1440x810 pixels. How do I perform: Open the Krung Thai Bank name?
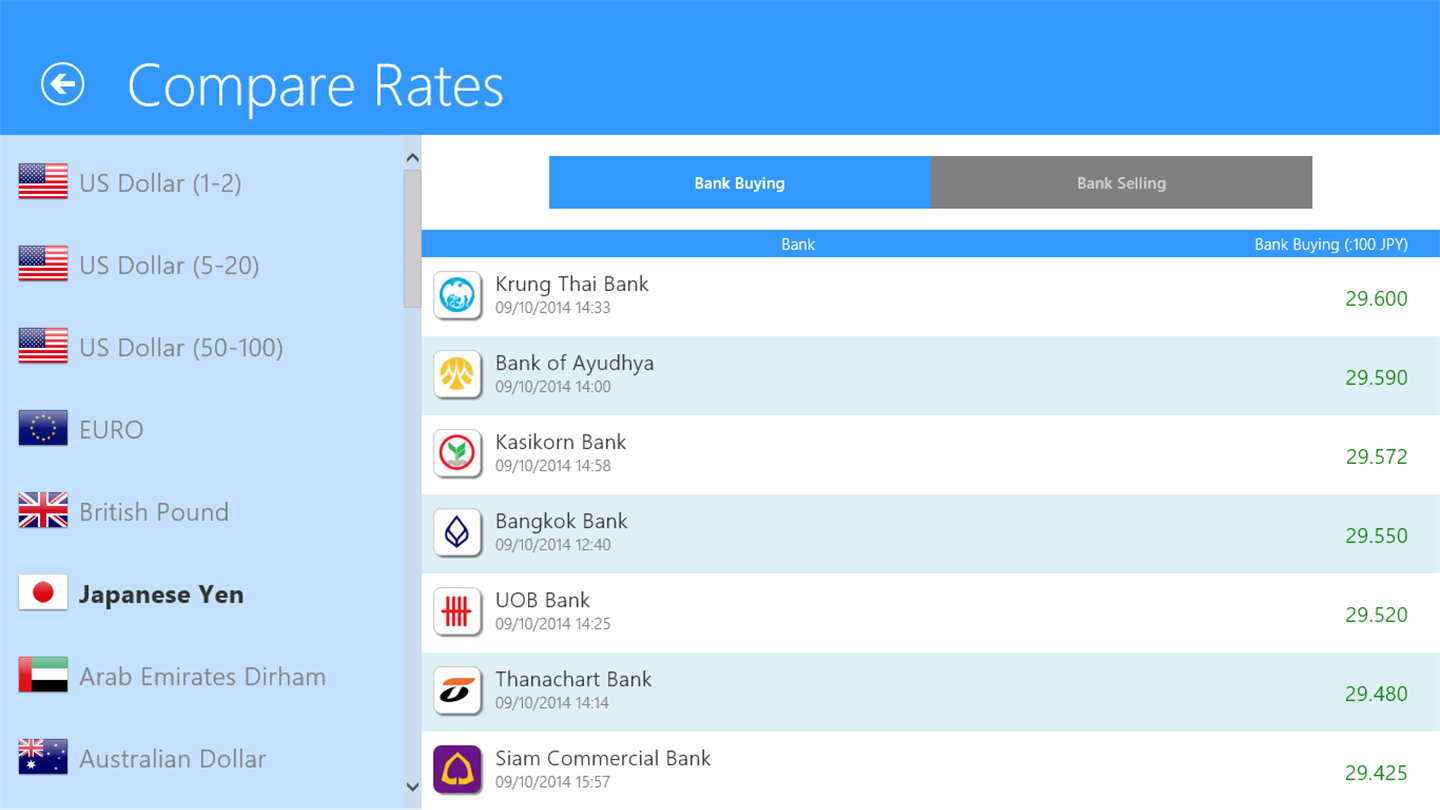click(572, 284)
